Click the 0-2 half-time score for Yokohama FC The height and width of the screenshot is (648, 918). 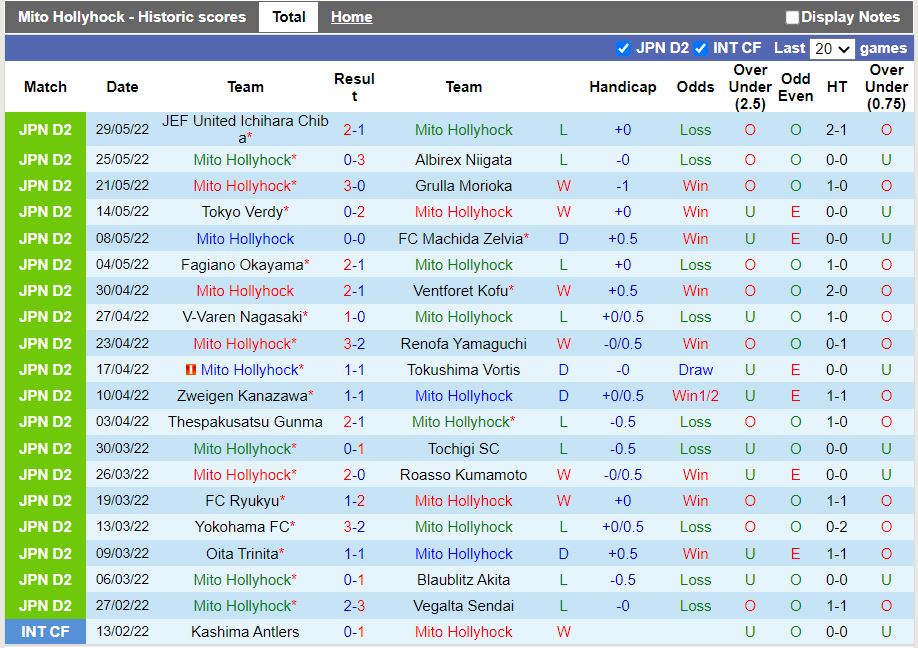[837, 527]
